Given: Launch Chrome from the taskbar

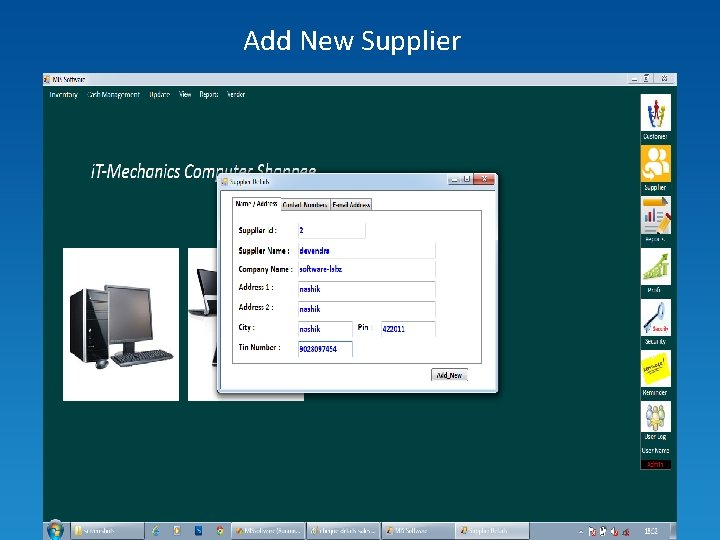Looking at the screenshot, I should [x=219, y=531].
